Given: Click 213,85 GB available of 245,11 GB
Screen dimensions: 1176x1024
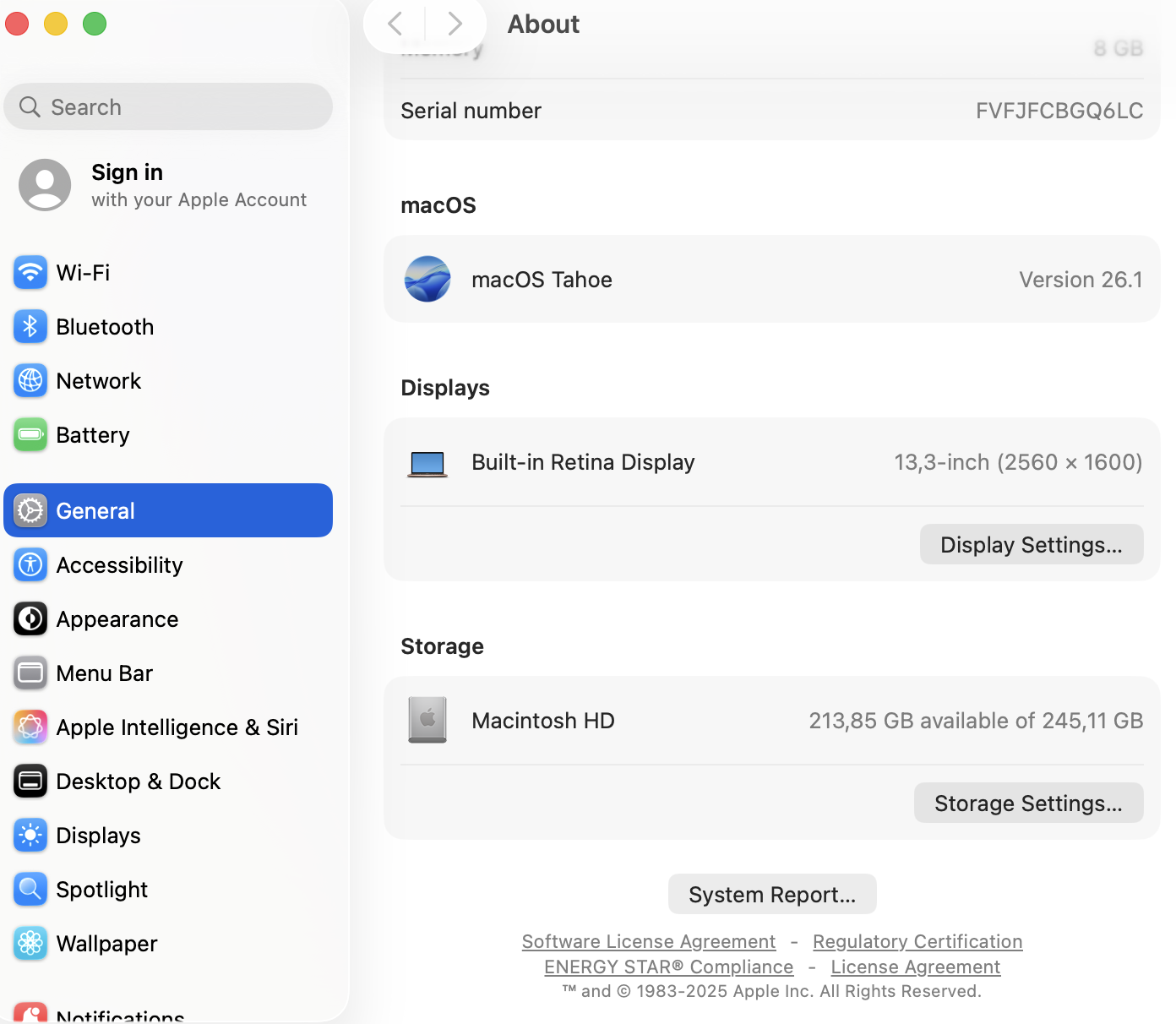Looking at the screenshot, I should coord(976,721).
